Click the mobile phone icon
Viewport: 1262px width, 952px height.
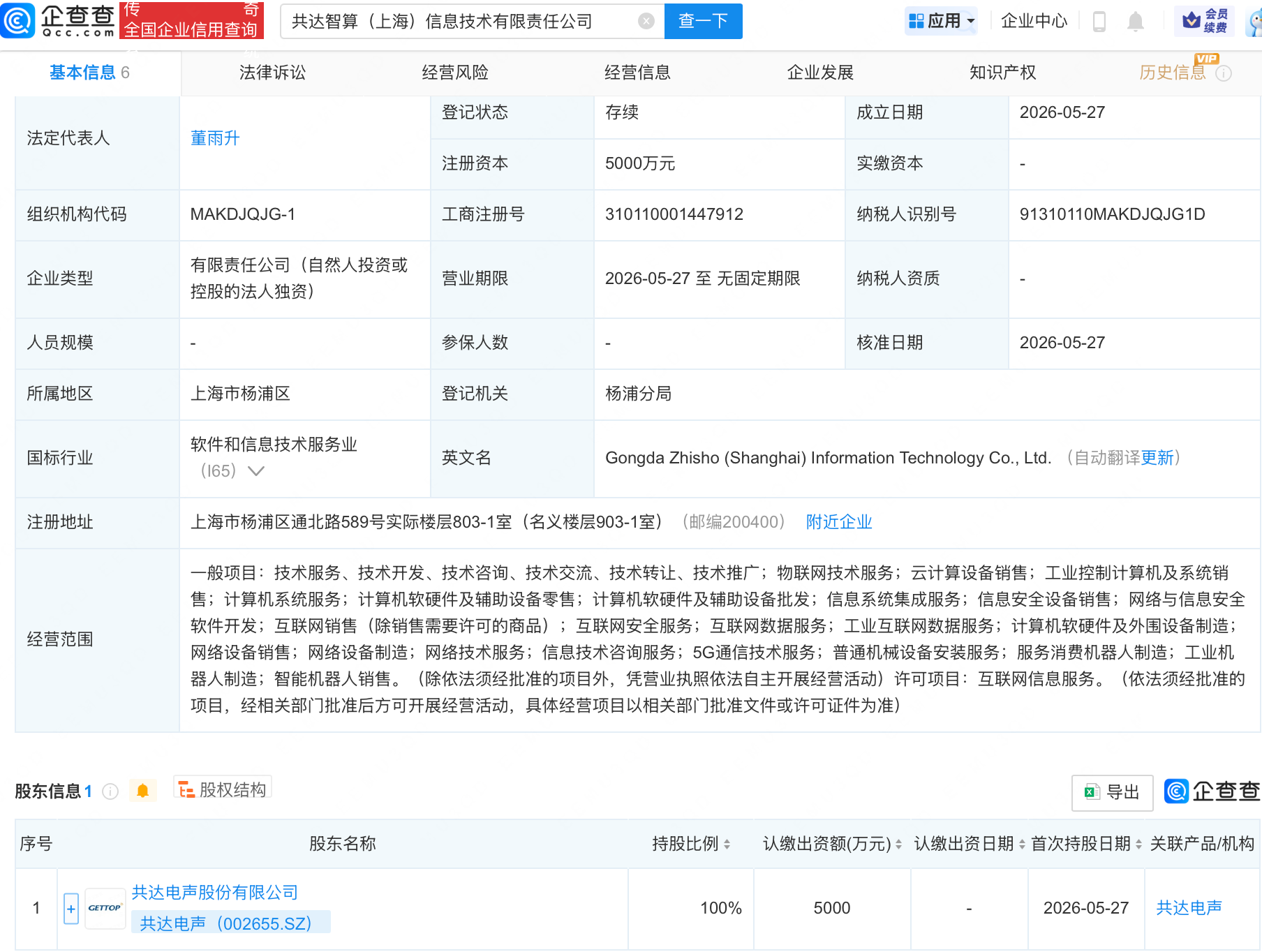tap(1099, 22)
